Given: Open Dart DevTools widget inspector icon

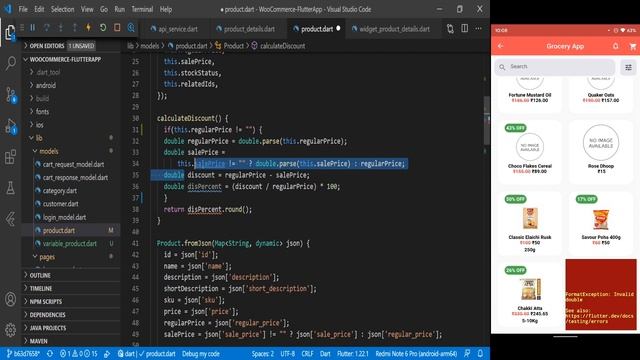Looking at the screenshot, I should point(131,28).
